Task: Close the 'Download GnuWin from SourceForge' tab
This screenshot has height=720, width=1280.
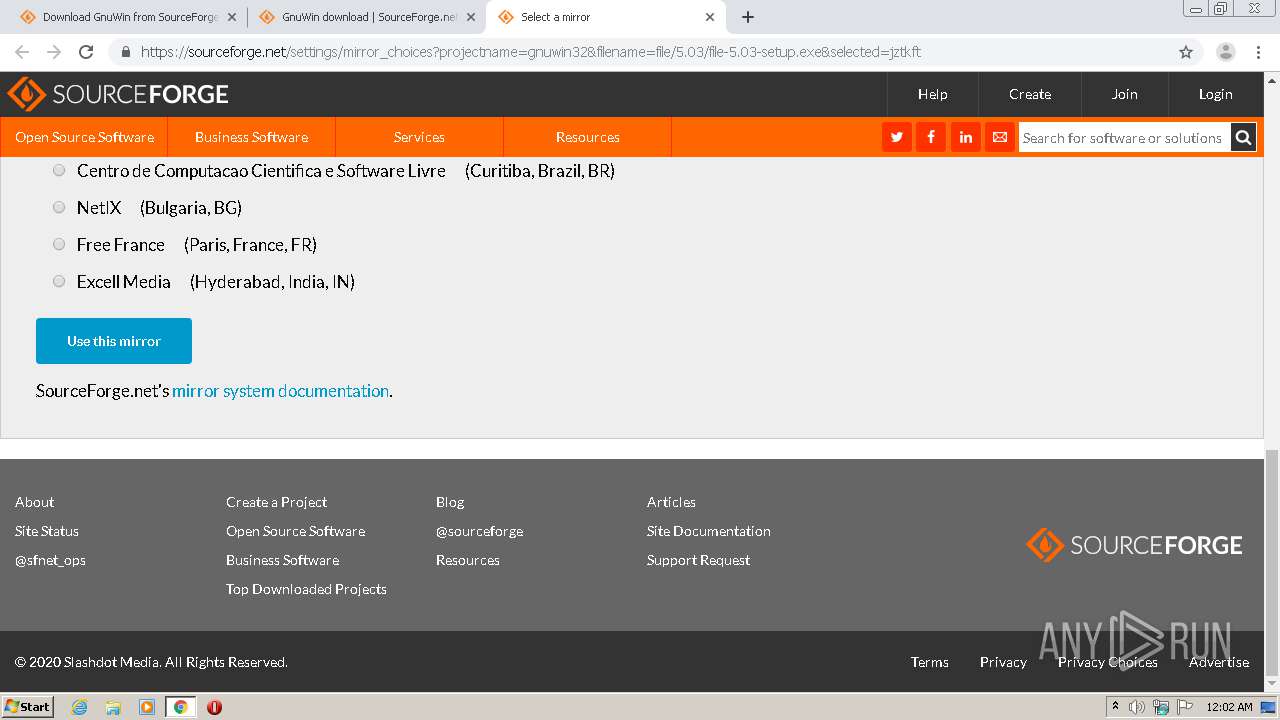Action: click(231, 17)
